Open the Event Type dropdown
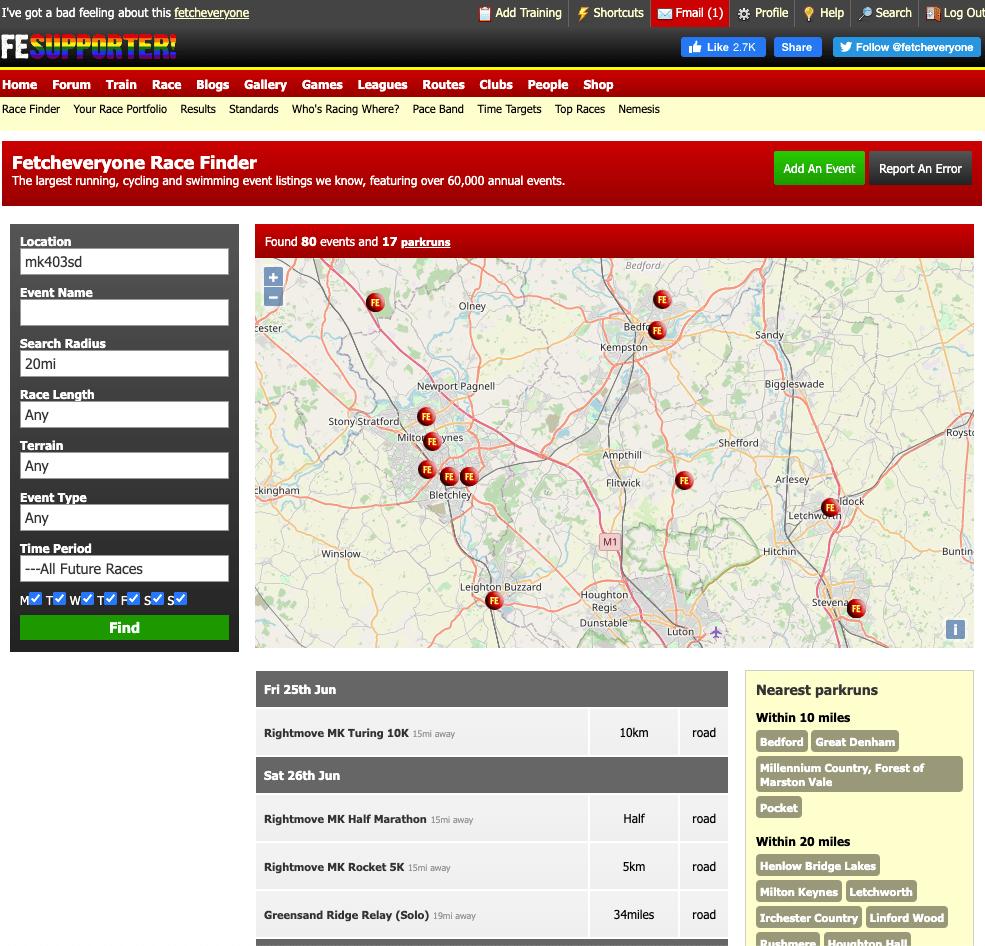The height and width of the screenshot is (946, 985). point(124,518)
